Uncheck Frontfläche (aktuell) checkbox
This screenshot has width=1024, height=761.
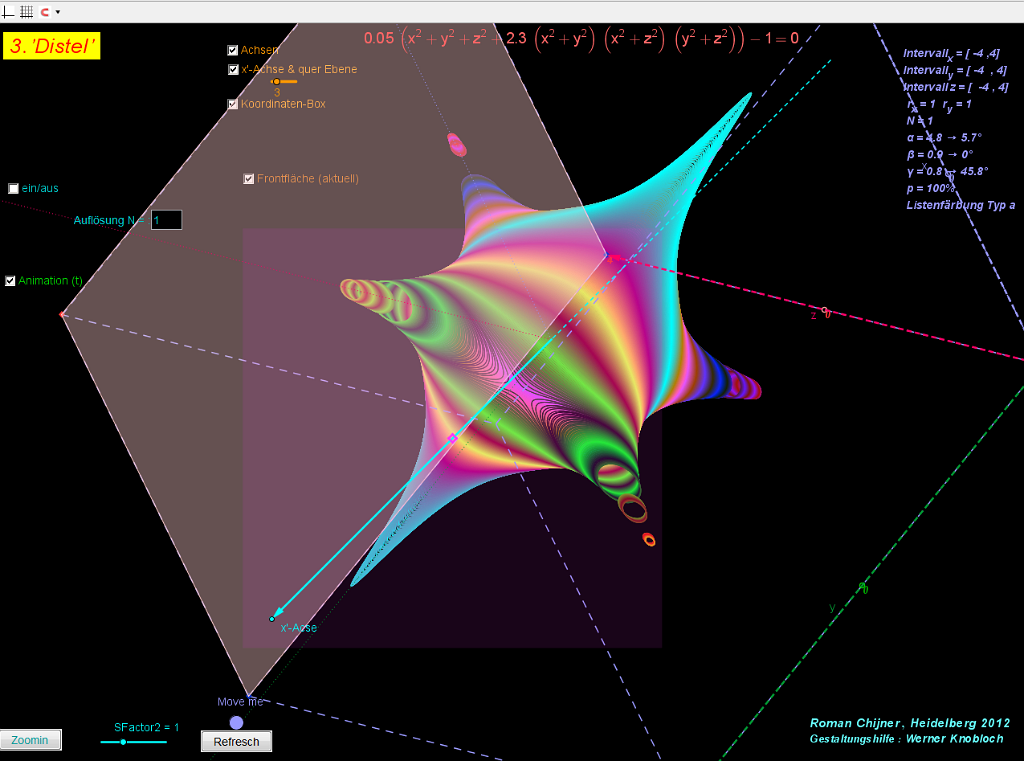click(249, 179)
